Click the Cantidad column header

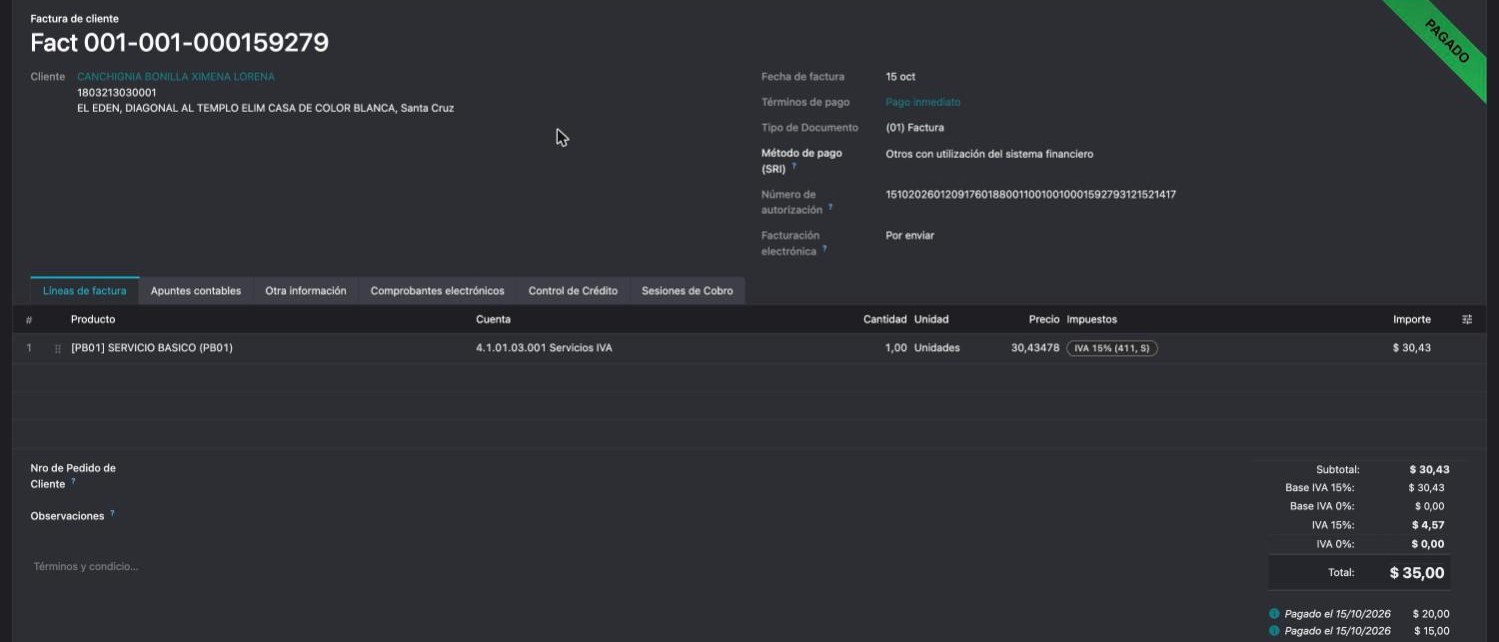click(x=885, y=319)
